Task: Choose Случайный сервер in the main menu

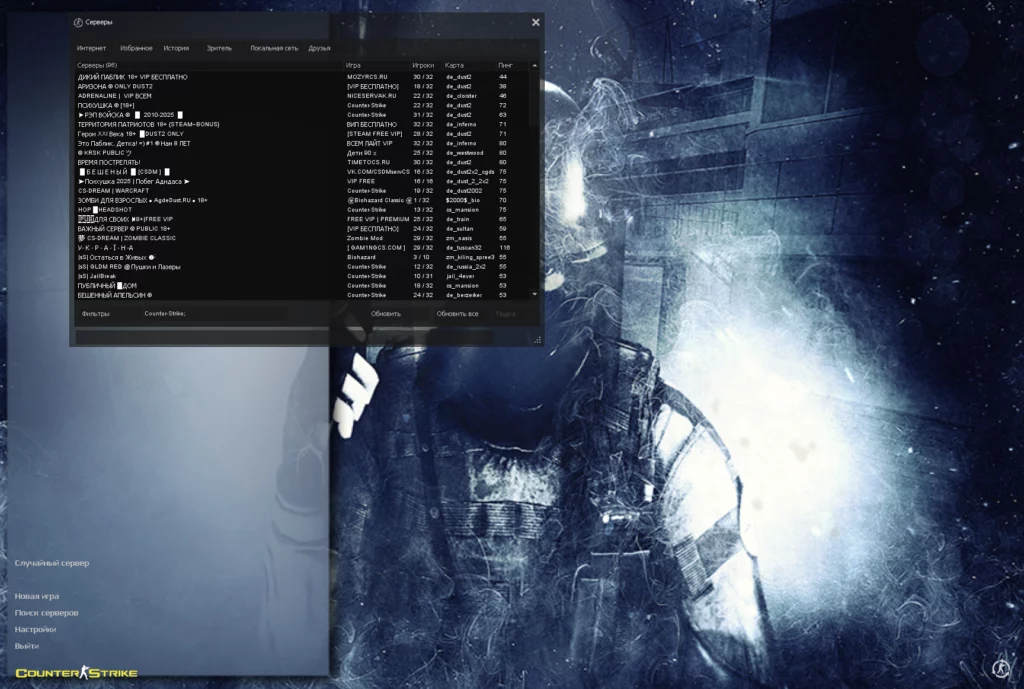Action: pyautogui.click(x=52, y=563)
